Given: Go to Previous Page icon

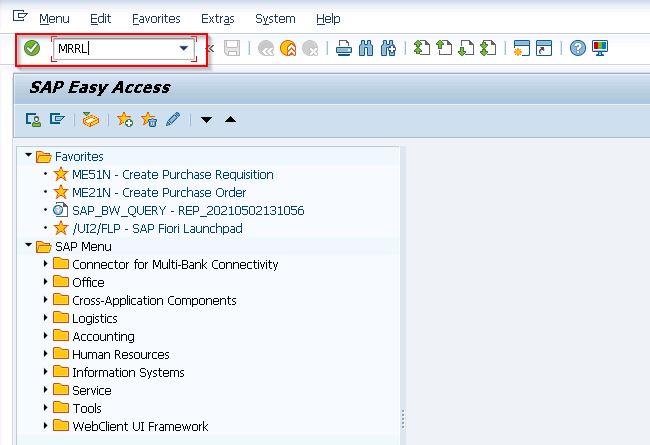Looking at the screenshot, I should (444, 48).
